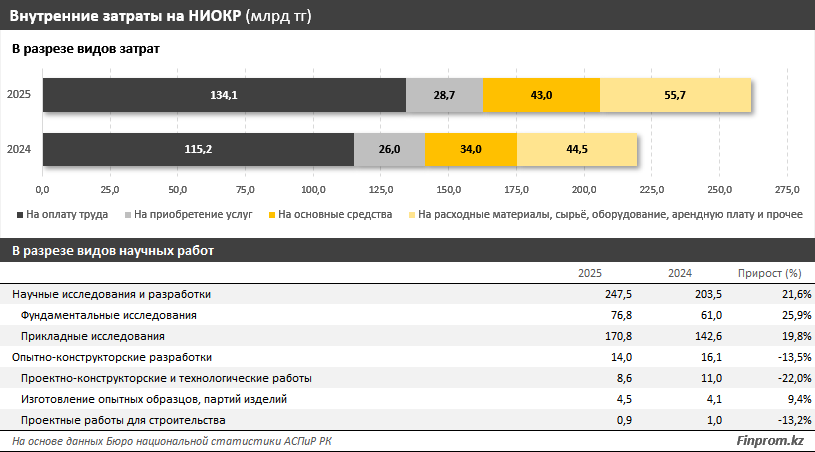The image size is (815, 452).
Task: Select the Научные исследования и разработки row
Action: coord(111,294)
